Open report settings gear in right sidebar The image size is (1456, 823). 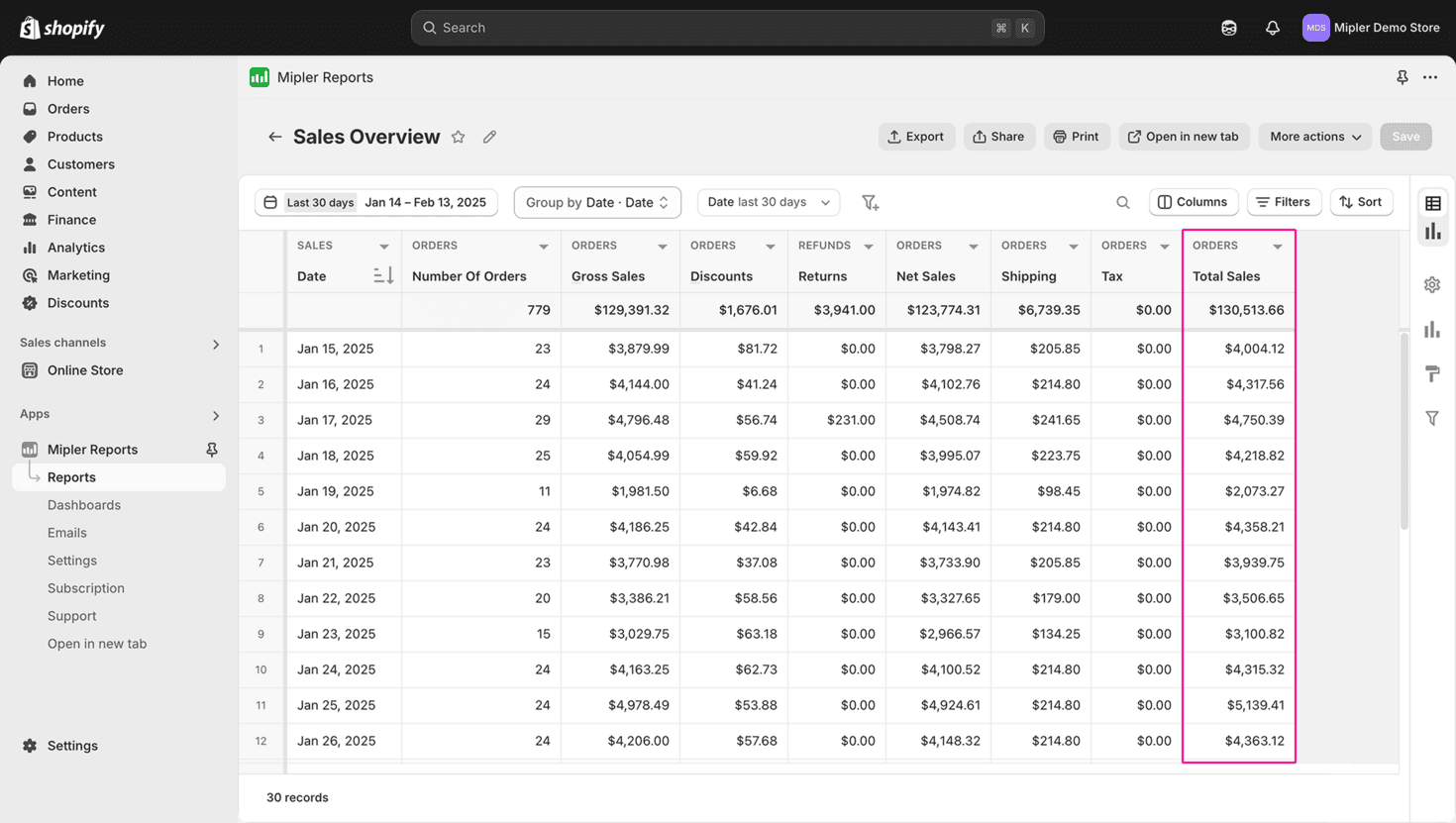tap(1432, 284)
